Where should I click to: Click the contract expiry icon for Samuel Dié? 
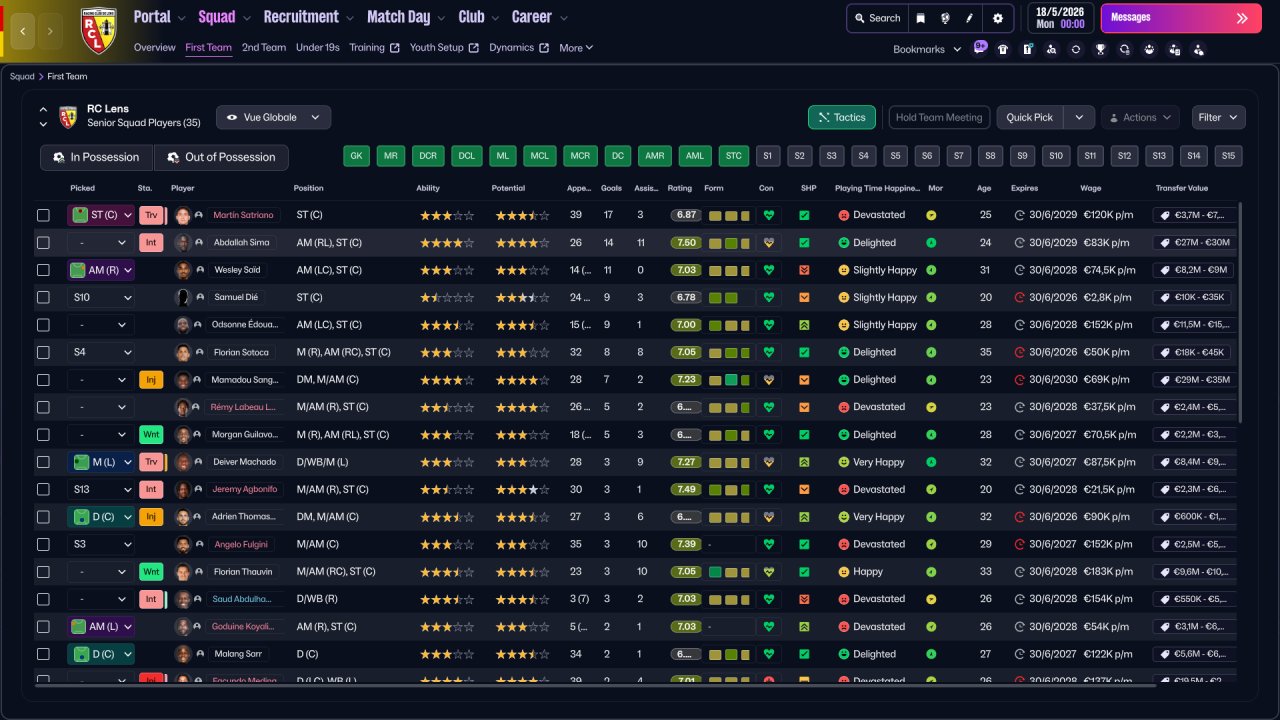[x=1020, y=297]
